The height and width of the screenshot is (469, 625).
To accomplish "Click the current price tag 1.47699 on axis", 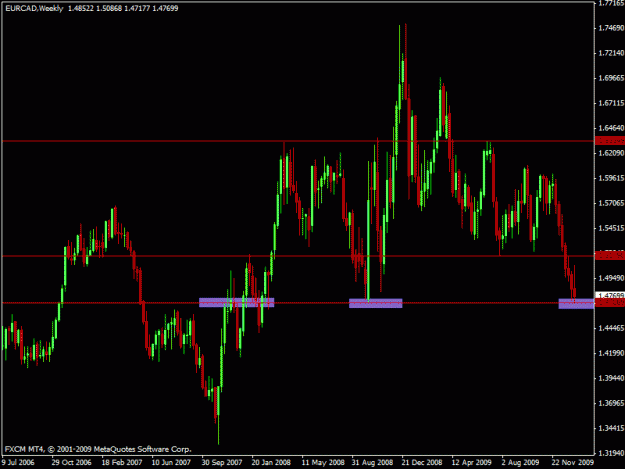I will (x=610, y=295).
